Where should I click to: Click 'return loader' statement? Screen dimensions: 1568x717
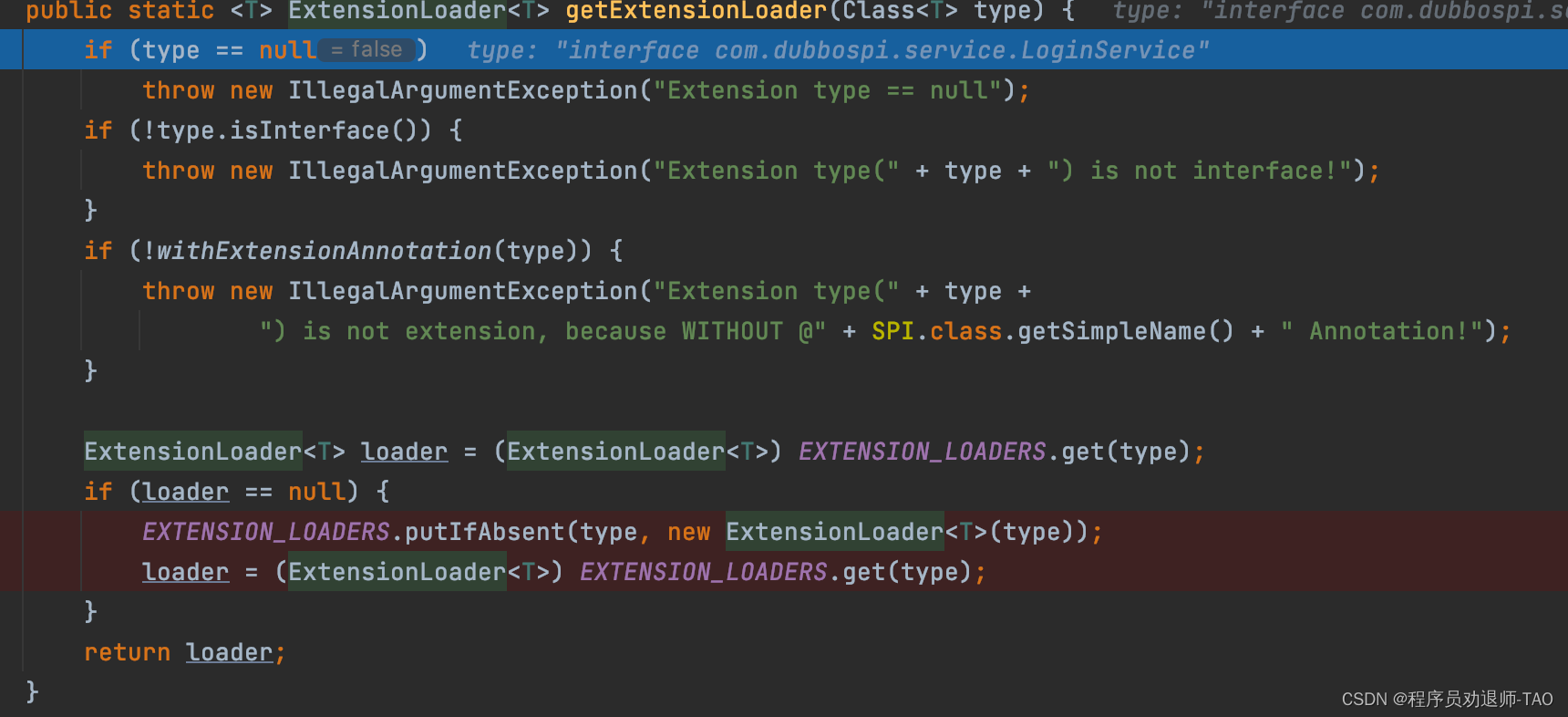coord(179,652)
